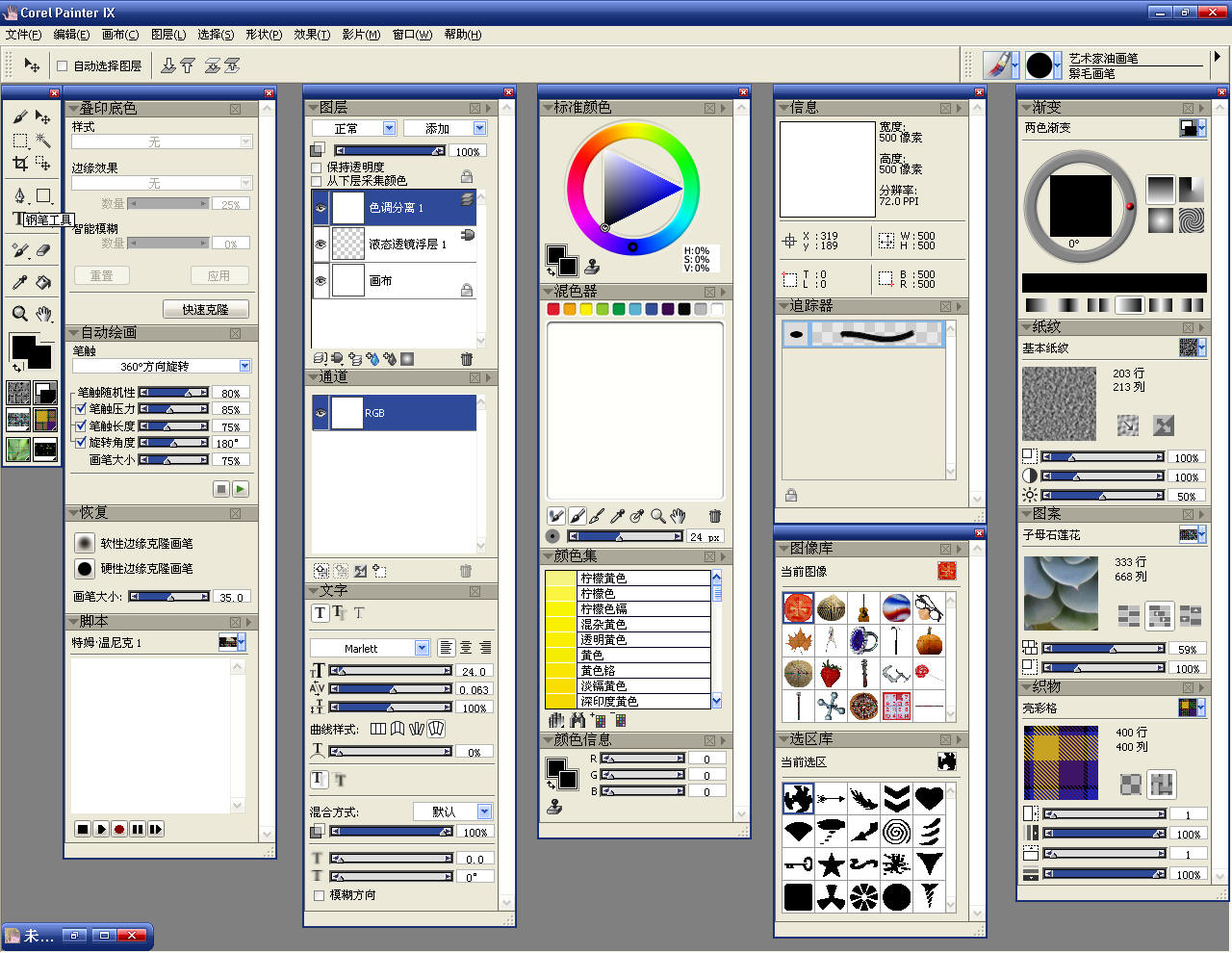Select the Paint Bucket tool
This screenshot has height=953, width=1232.
click(43, 282)
